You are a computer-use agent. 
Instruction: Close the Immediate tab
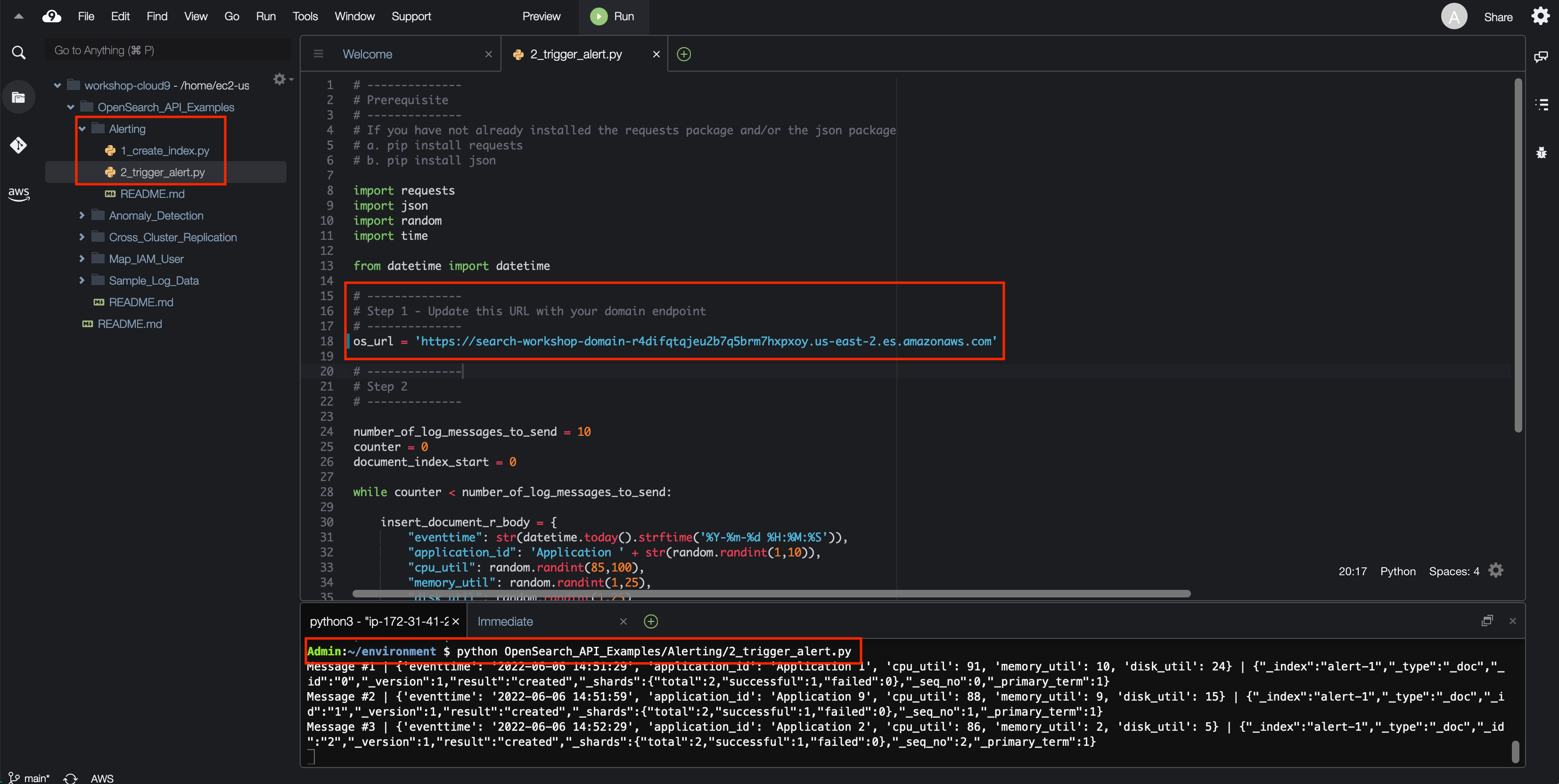(x=624, y=621)
